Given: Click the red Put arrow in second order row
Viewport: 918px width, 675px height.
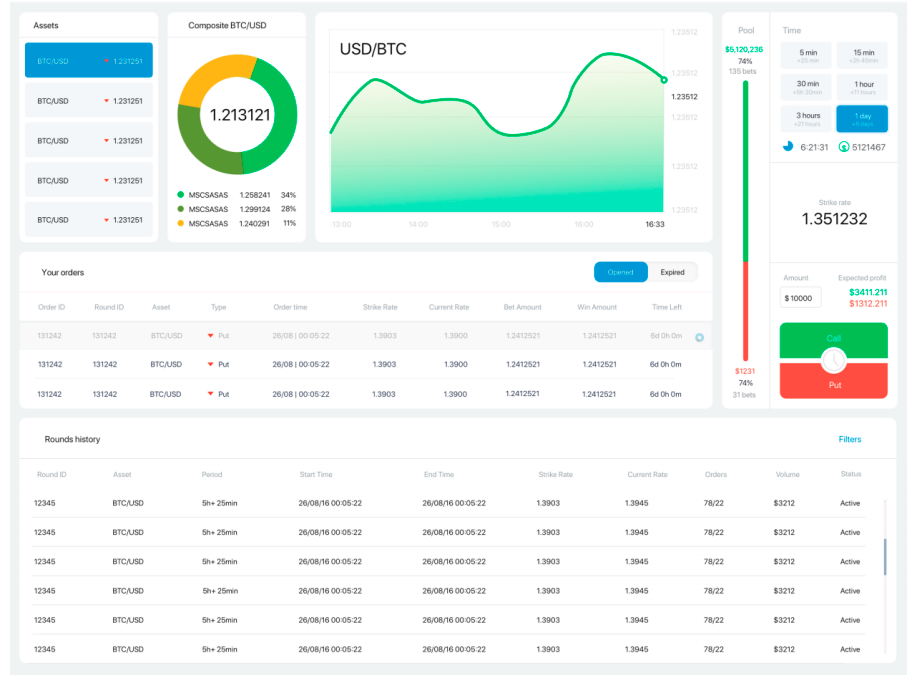Looking at the screenshot, I should click(210, 364).
